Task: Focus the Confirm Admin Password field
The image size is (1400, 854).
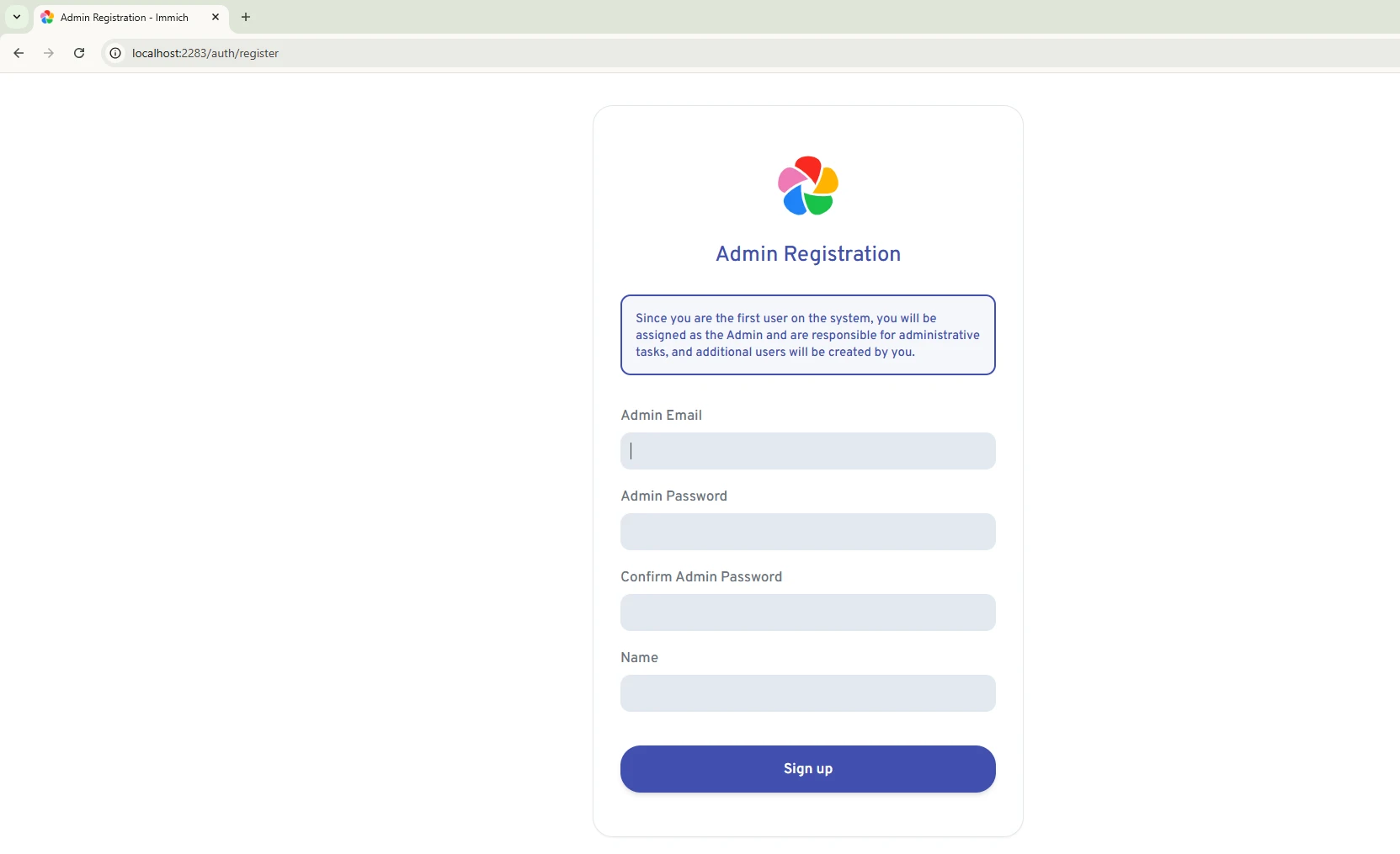Action: [807, 613]
